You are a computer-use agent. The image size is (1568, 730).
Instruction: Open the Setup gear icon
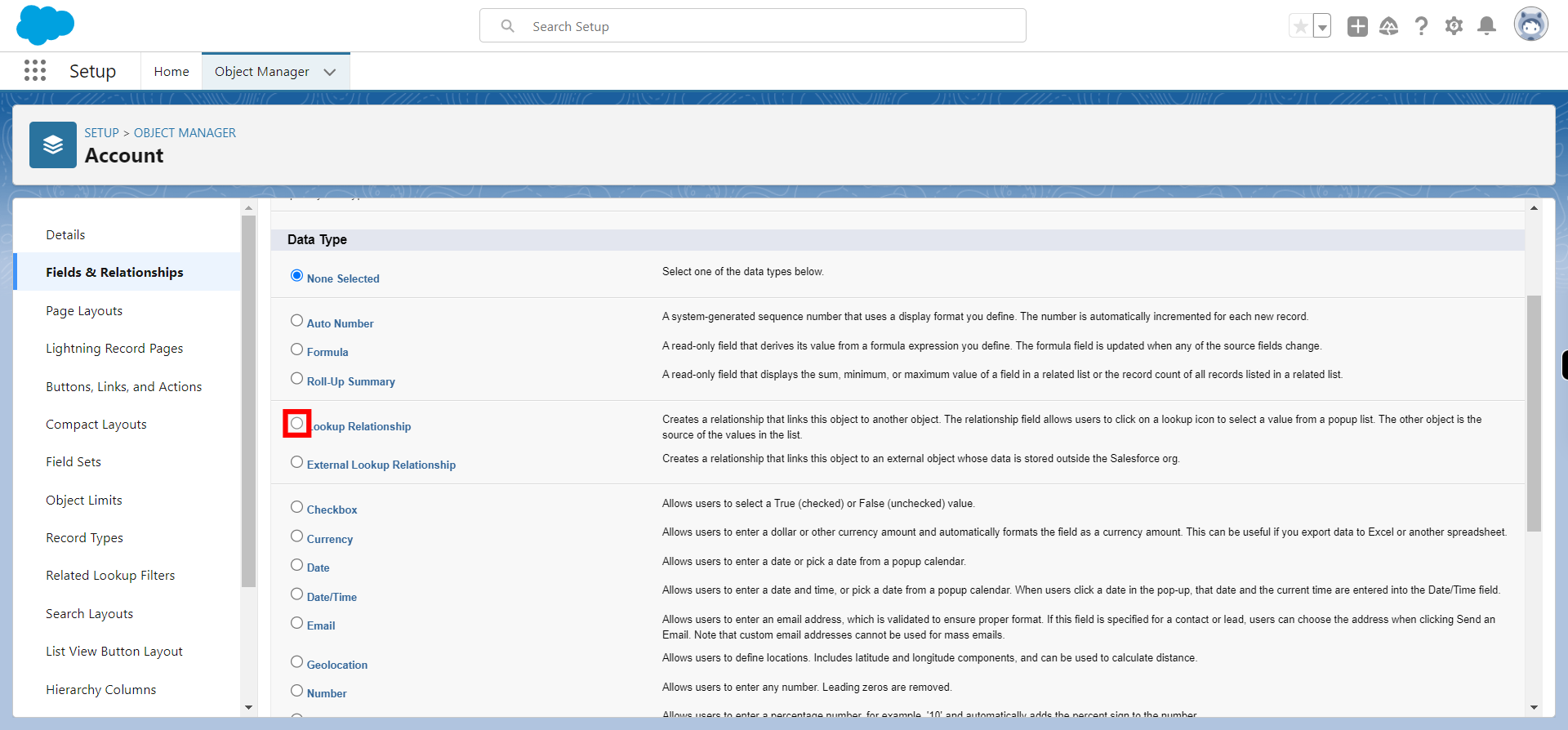pyautogui.click(x=1454, y=26)
